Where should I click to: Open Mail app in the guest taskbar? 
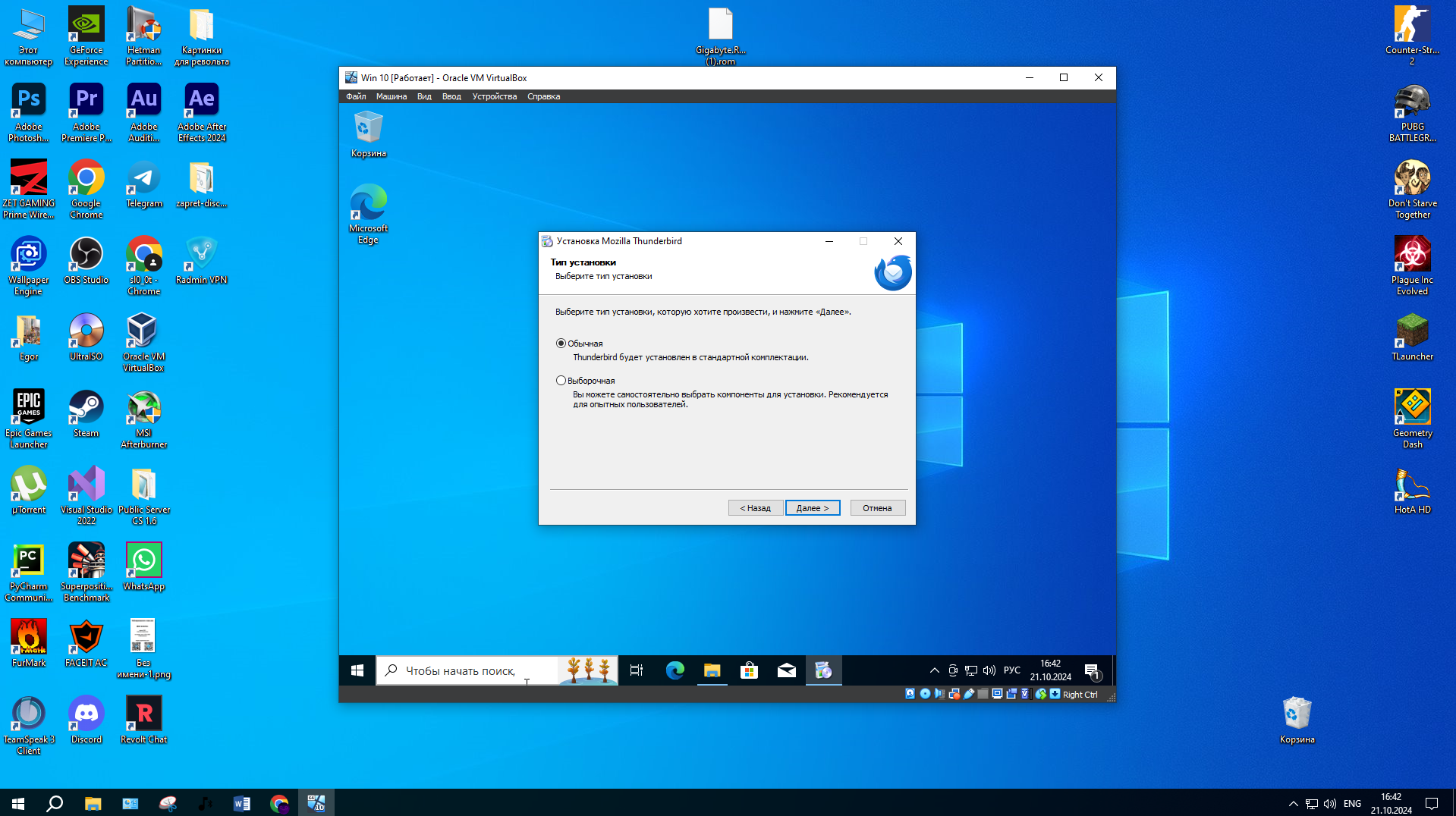[786, 670]
